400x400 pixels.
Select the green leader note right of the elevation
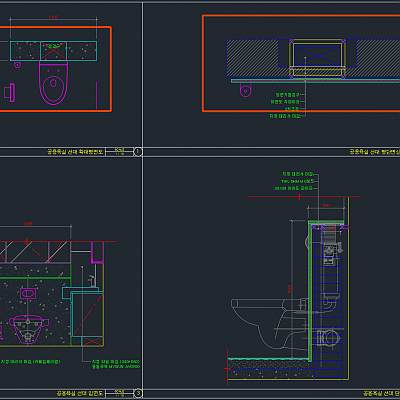pos(116,364)
